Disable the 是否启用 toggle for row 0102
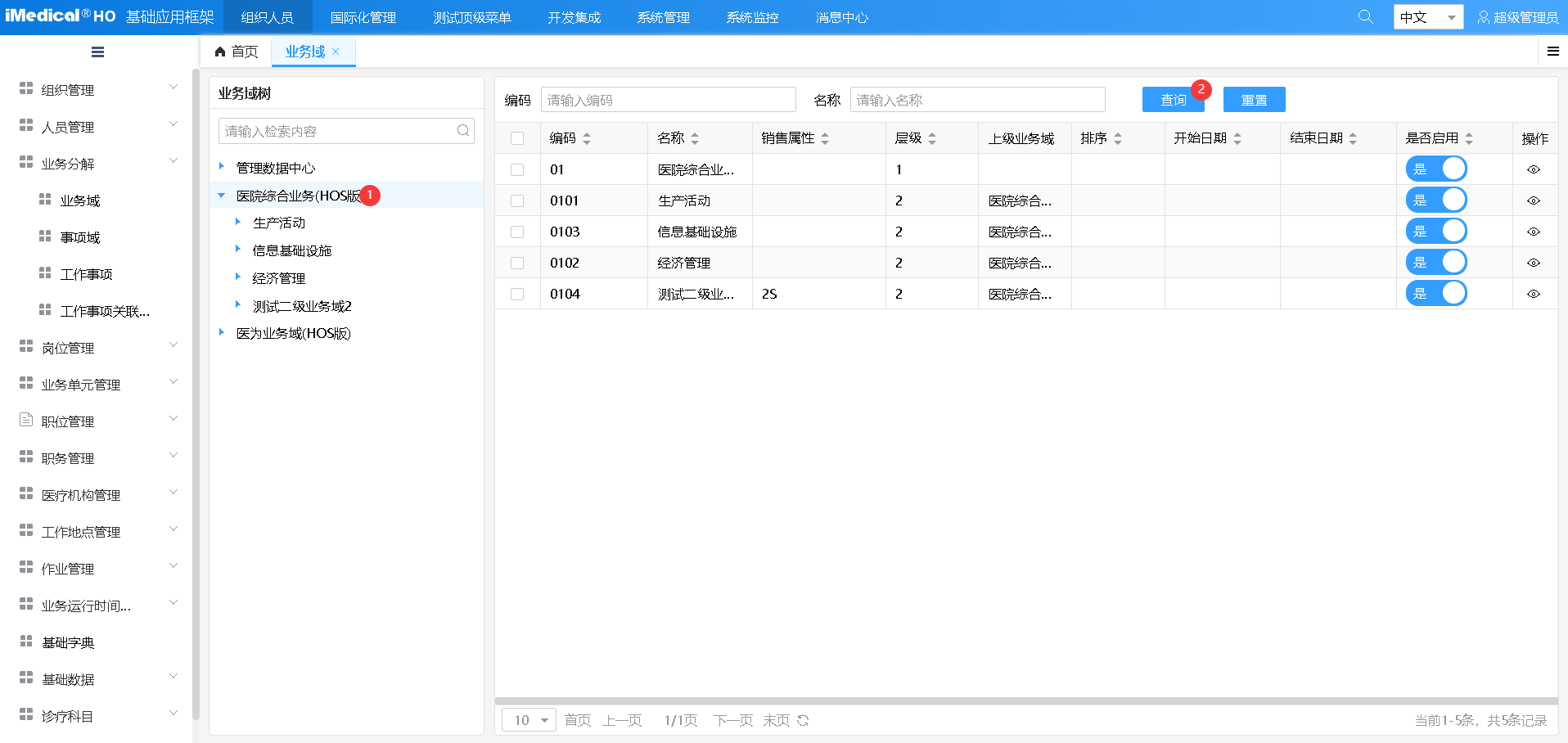Image resolution: width=1568 pixels, height=743 pixels. click(x=1436, y=262)
